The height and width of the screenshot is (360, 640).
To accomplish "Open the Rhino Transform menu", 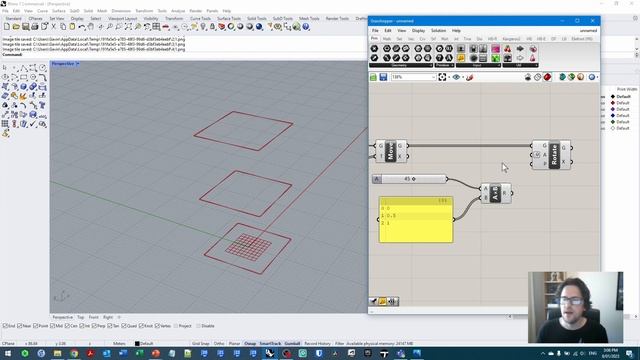I will 144,11.
